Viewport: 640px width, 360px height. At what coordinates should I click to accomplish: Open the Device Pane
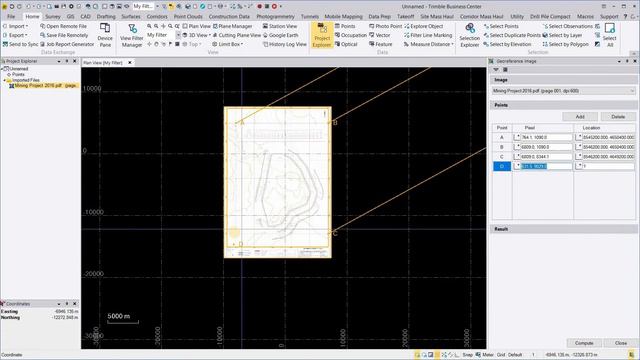pos(105,35)
